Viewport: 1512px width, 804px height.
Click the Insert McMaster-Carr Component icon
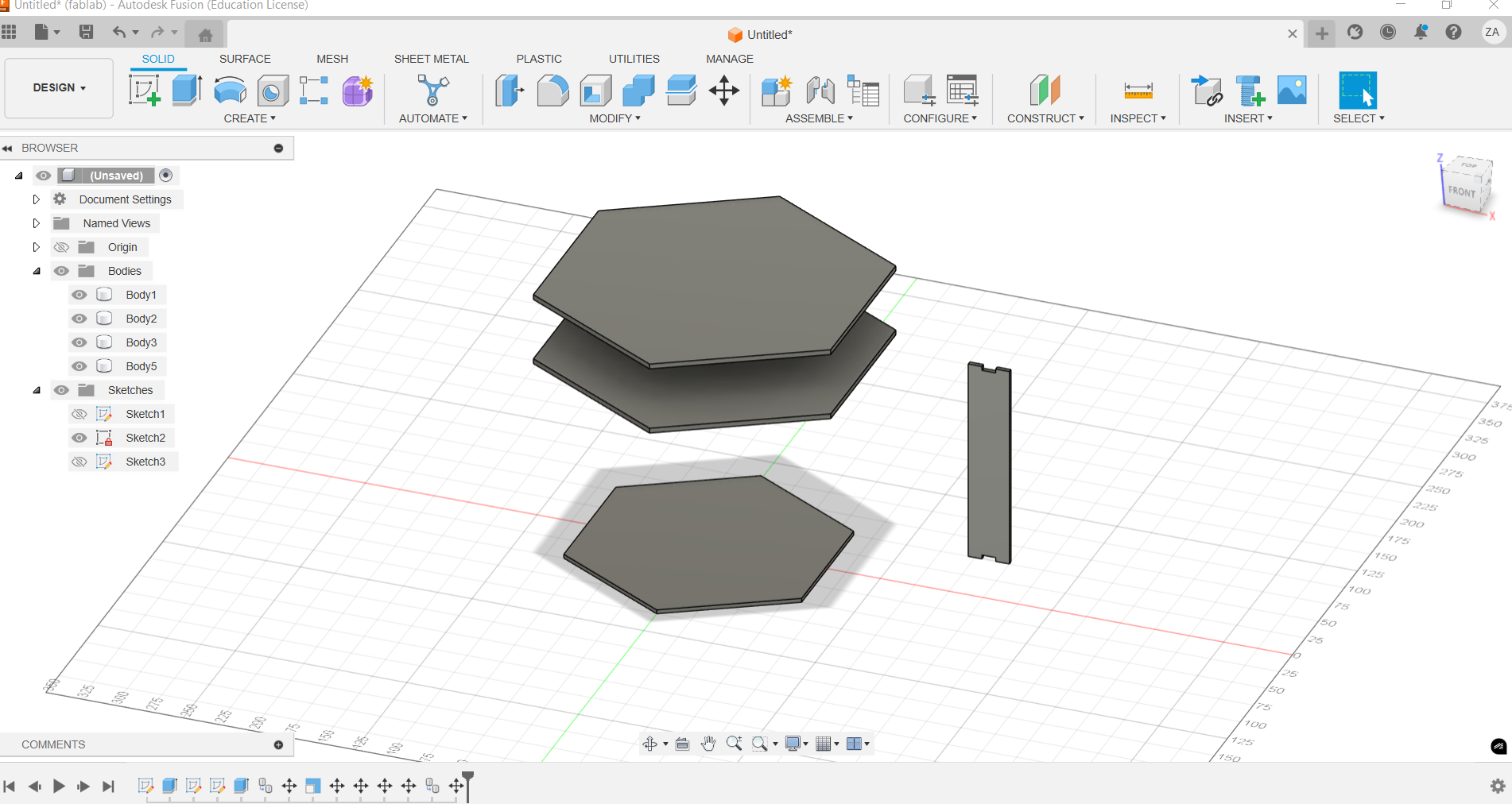click(1250, 91)
